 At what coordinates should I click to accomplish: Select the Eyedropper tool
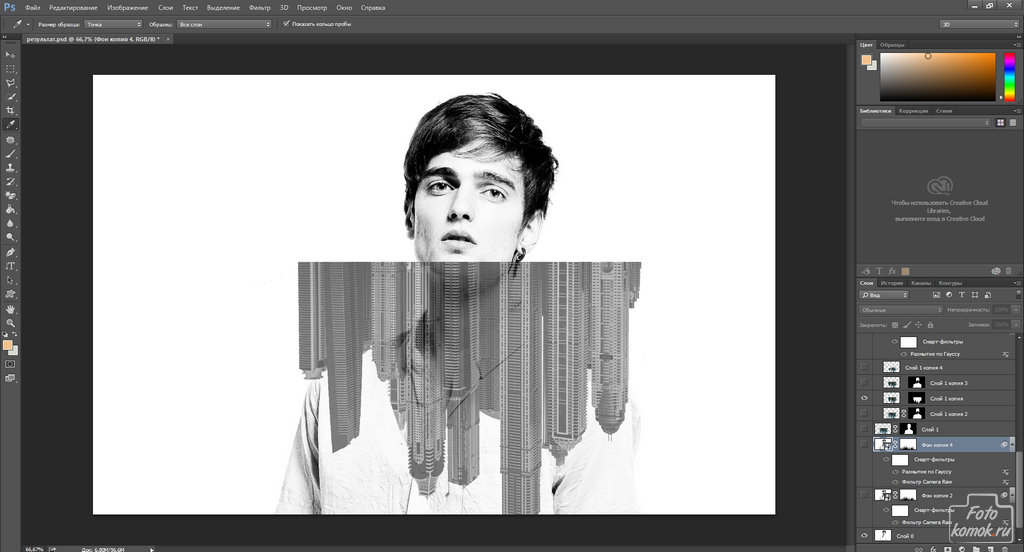[11, 125]
